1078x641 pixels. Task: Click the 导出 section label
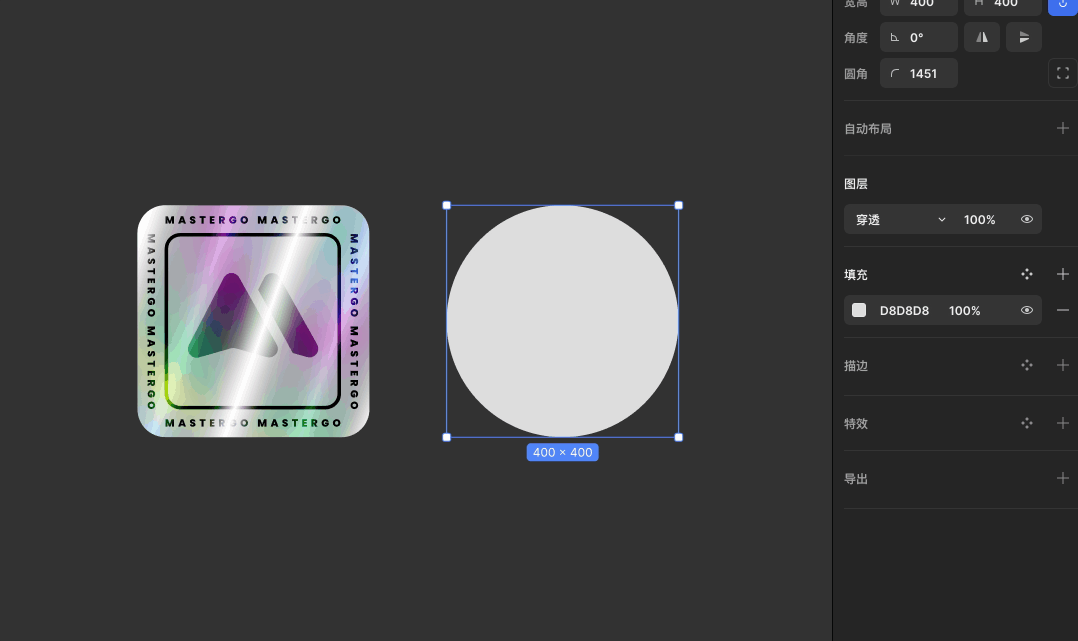pos(856,478)
